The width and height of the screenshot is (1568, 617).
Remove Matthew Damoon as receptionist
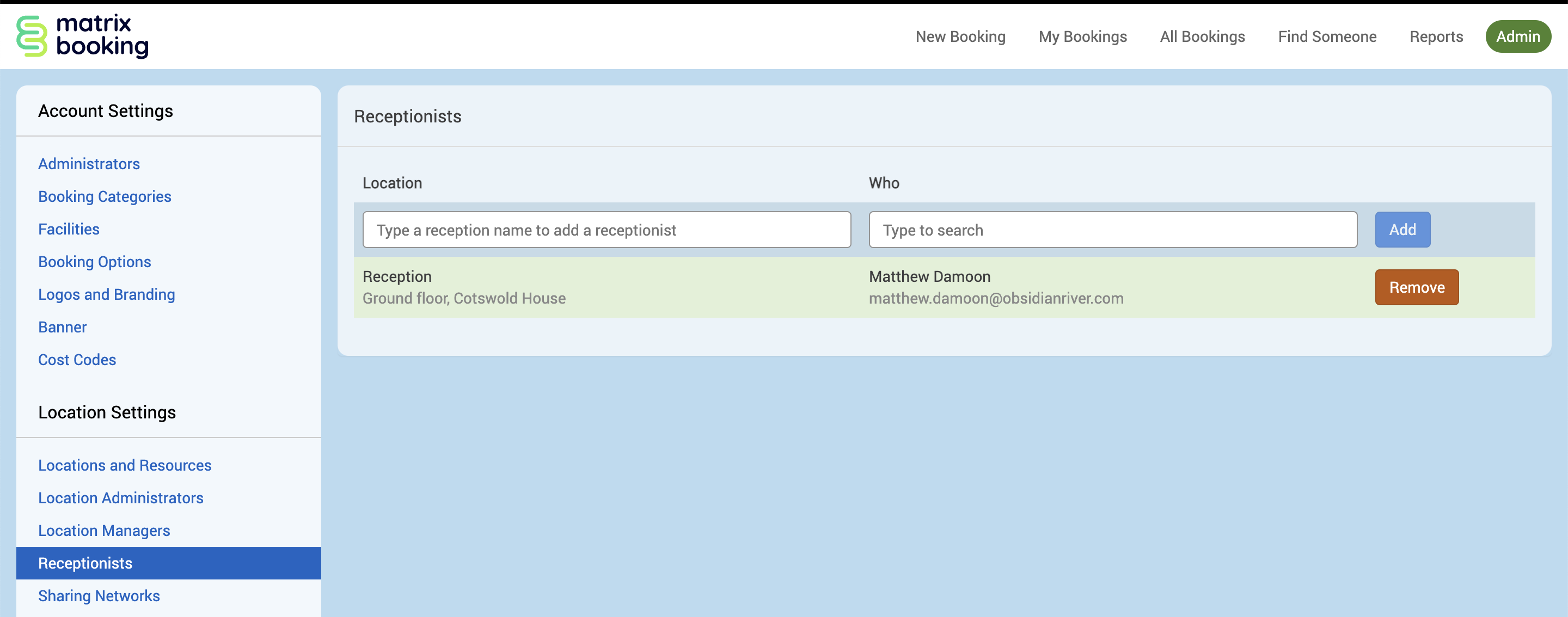pos(1416,287)
